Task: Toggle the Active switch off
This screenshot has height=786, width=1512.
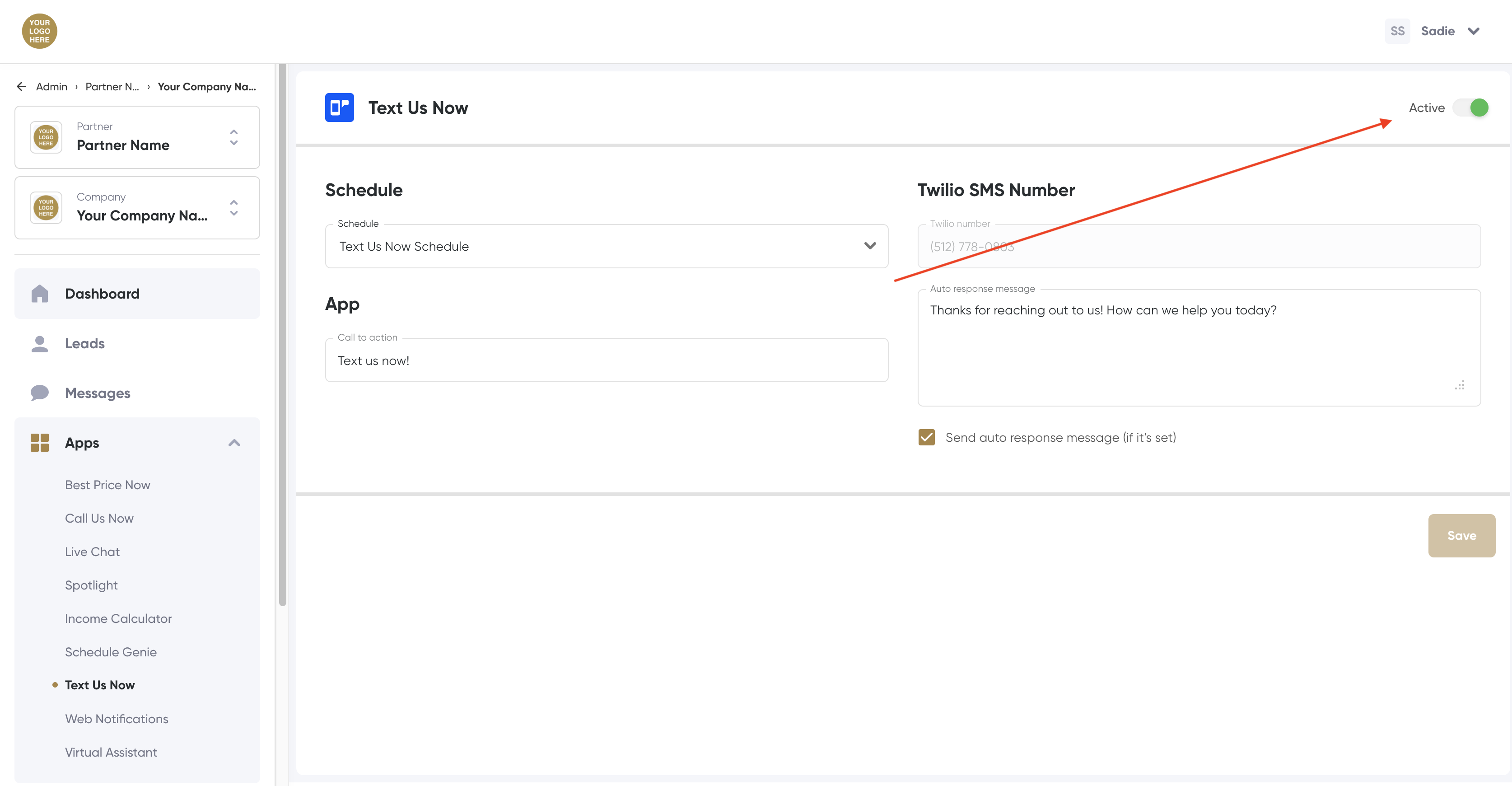Action: (x=1470, y=108)
